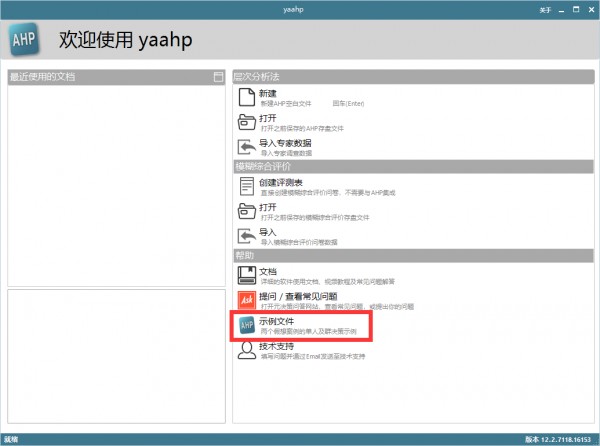Click the 模糊综合评价 section header
The image size is (600, 446).
coord(413,166)
